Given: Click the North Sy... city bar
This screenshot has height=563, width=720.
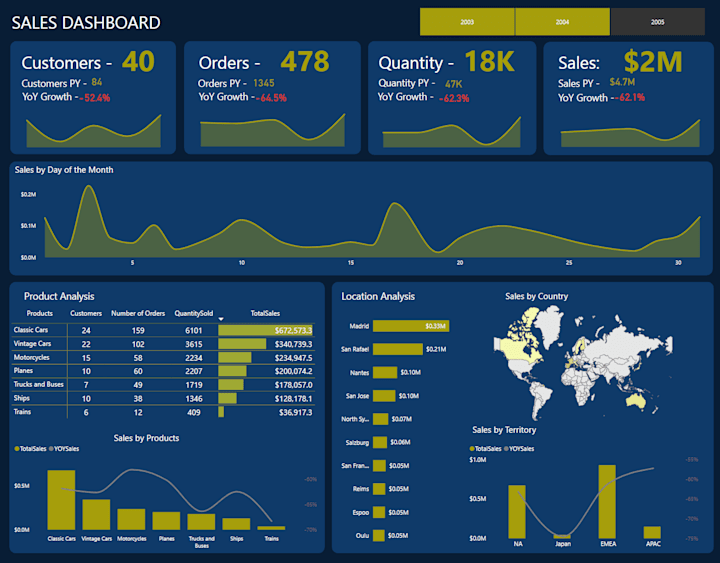Looking at the screenshot, I should 380,419.
